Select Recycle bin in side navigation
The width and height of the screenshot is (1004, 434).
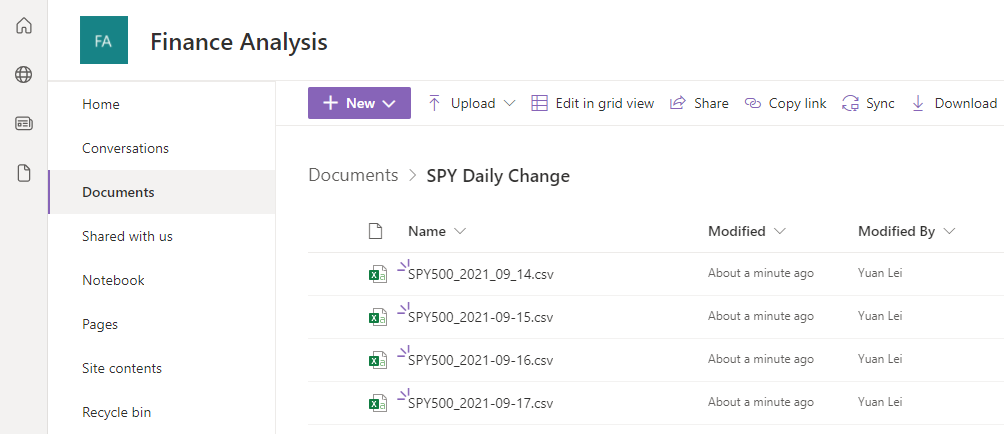click(116, 412)
